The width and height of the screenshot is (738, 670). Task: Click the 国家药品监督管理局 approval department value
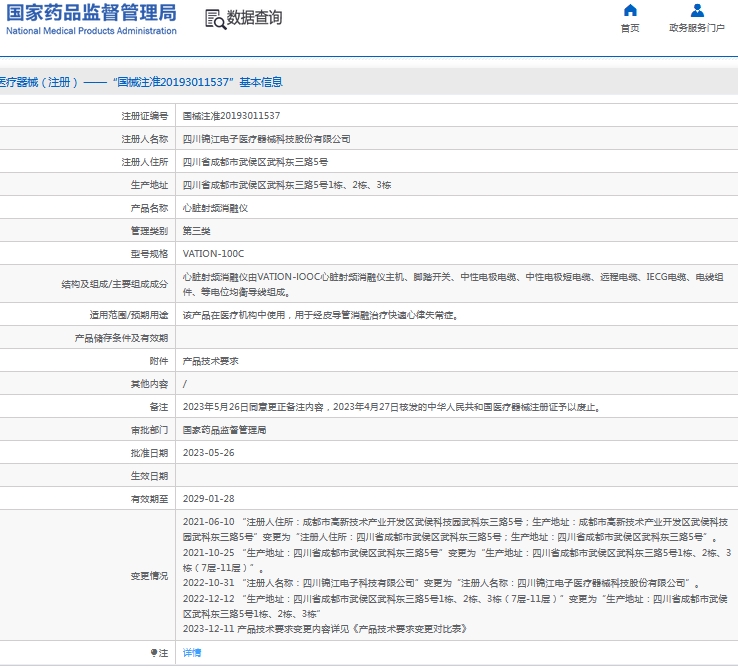click(x=225, y=430)
